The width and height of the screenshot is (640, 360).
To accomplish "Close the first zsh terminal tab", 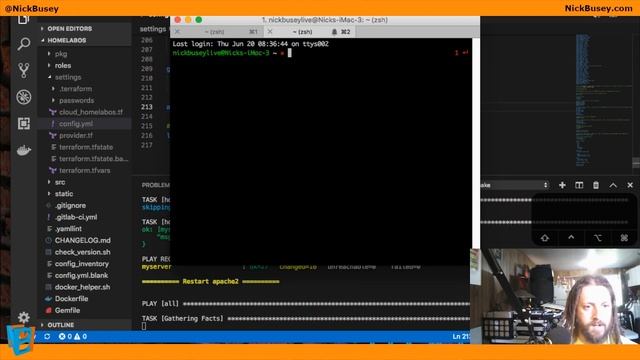I will 177,31.
